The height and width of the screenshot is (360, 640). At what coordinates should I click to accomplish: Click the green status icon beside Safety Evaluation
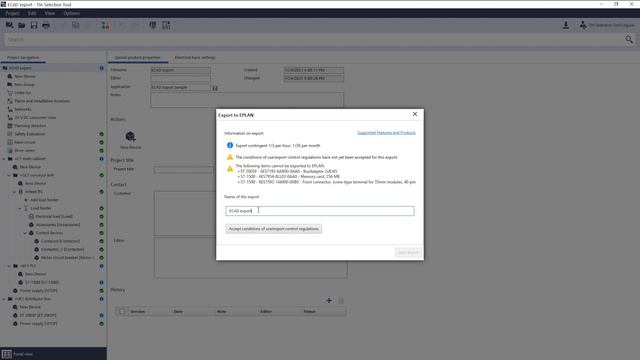(x=101, y=134)
